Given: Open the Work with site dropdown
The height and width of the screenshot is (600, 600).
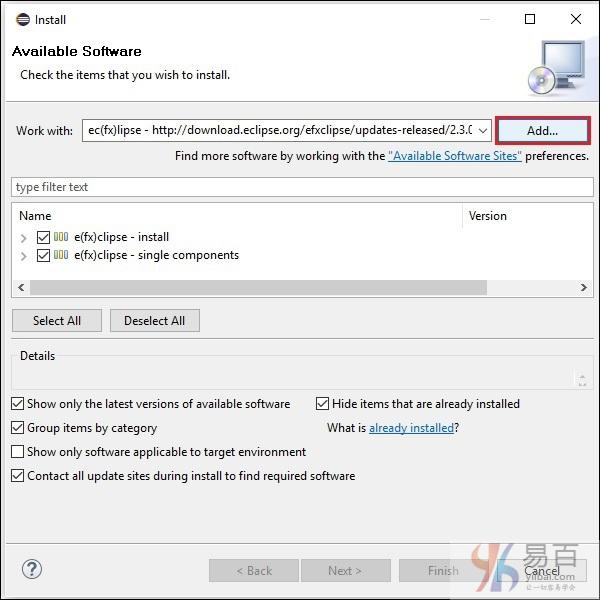Looking at the screenshot, I should point(483,130).
